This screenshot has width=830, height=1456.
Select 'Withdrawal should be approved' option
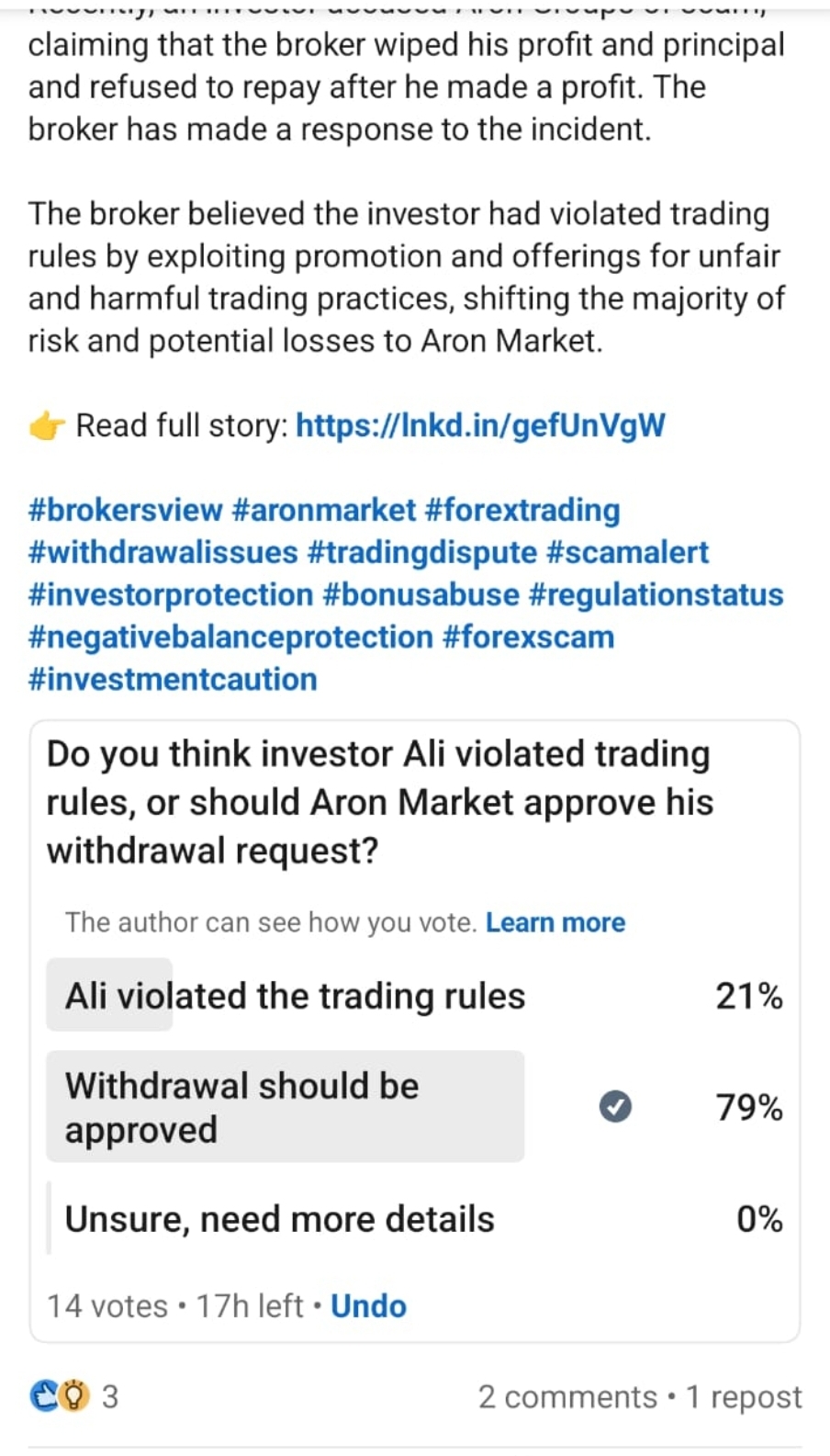285,1107
